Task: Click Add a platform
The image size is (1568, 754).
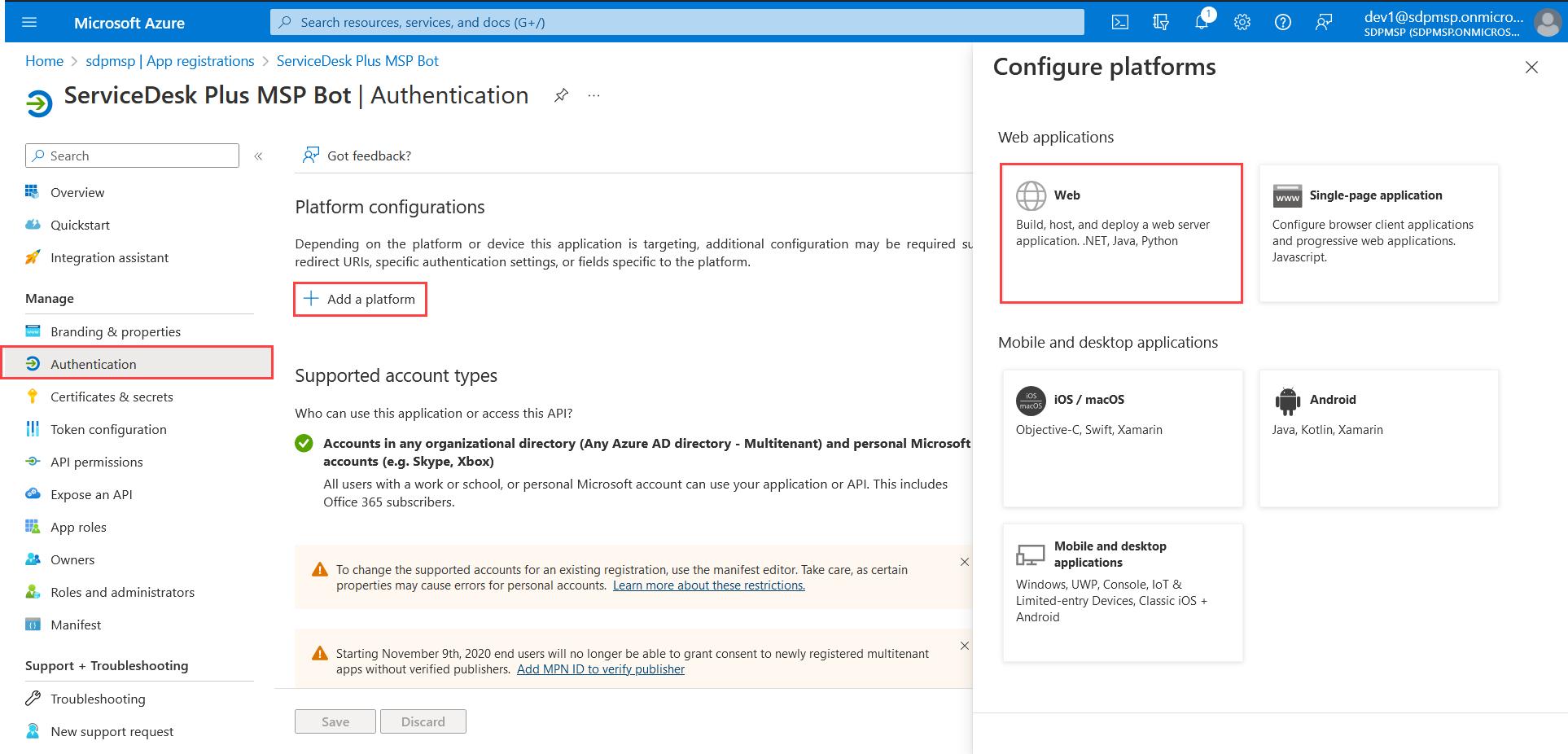Action: [x=360, y=299]
